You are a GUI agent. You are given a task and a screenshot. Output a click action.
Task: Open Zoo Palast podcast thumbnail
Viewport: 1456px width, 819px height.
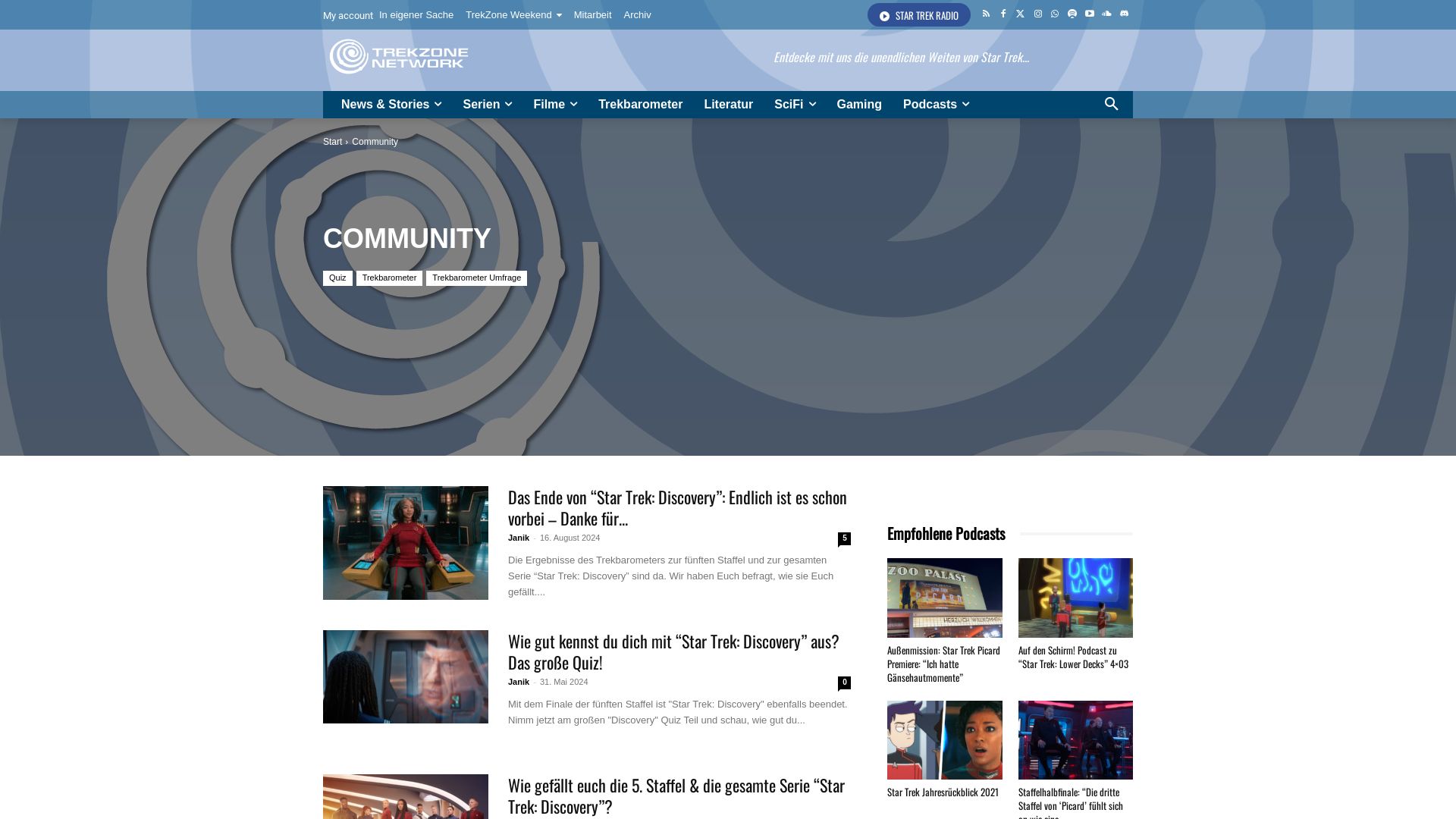pyautogui.click(x=945, y=598)
